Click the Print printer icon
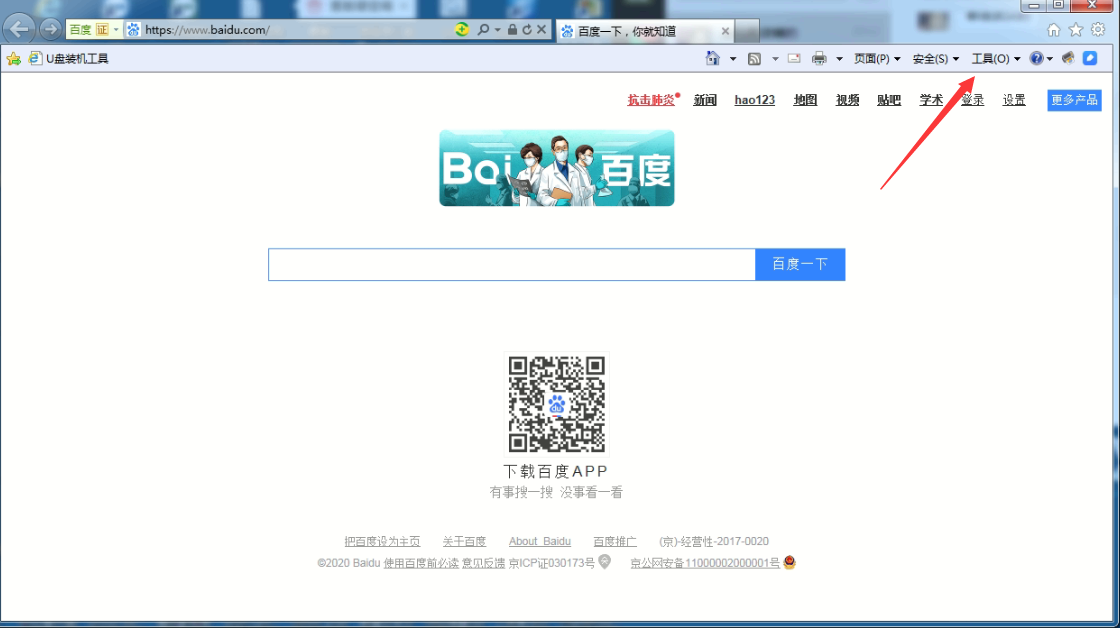The width and height of the screenshot is (1120, 628). [x=819, y=59]
